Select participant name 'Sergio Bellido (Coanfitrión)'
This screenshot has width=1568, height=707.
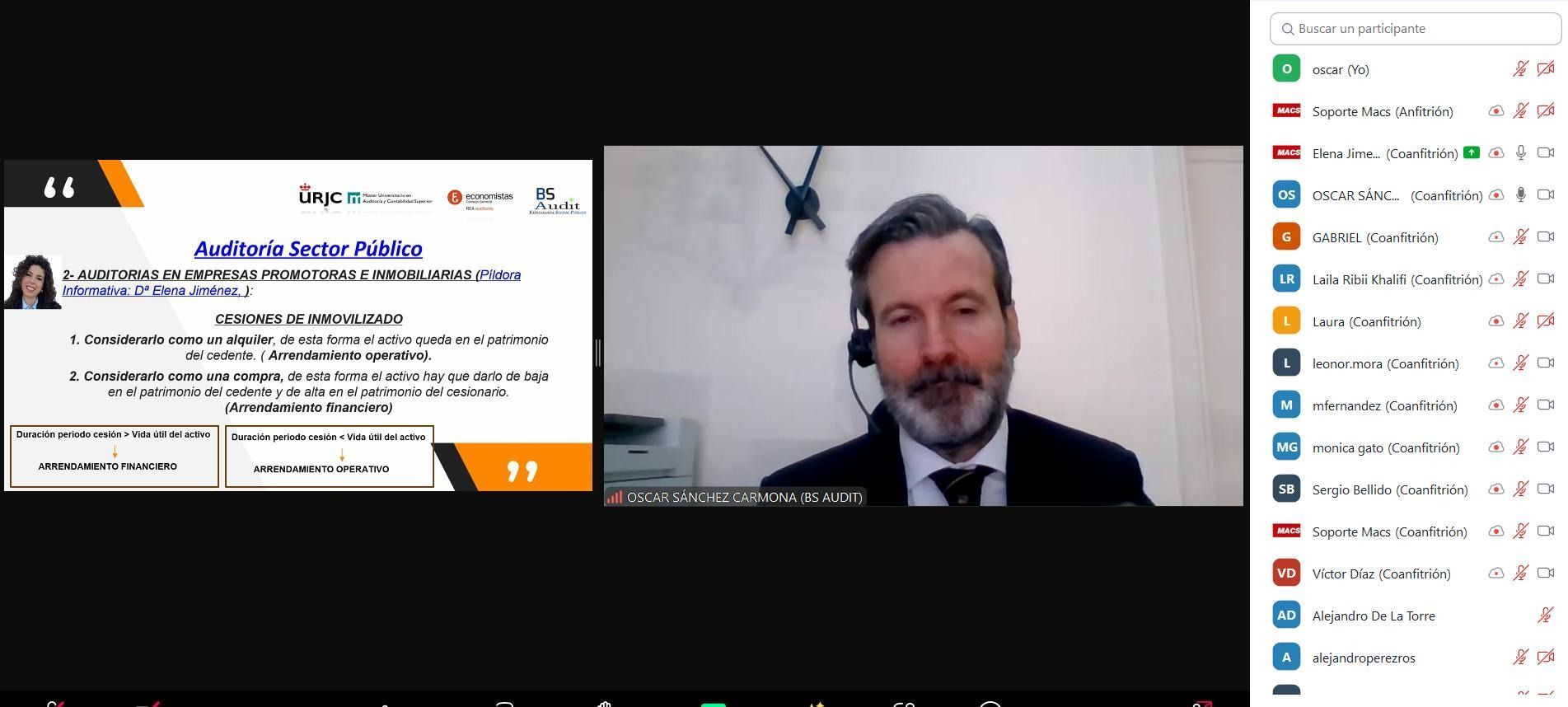tap(1390, 489)
